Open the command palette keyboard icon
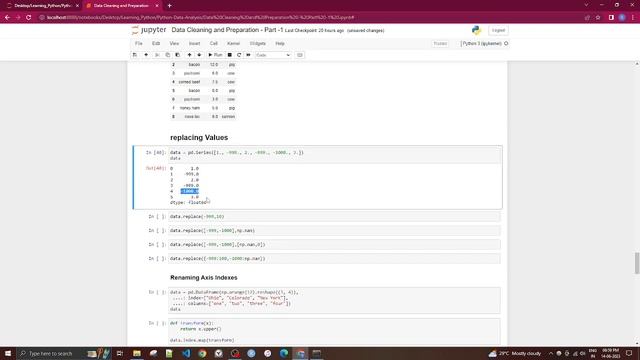This screenshot has height=360, width=640. (x=300, y=55)
